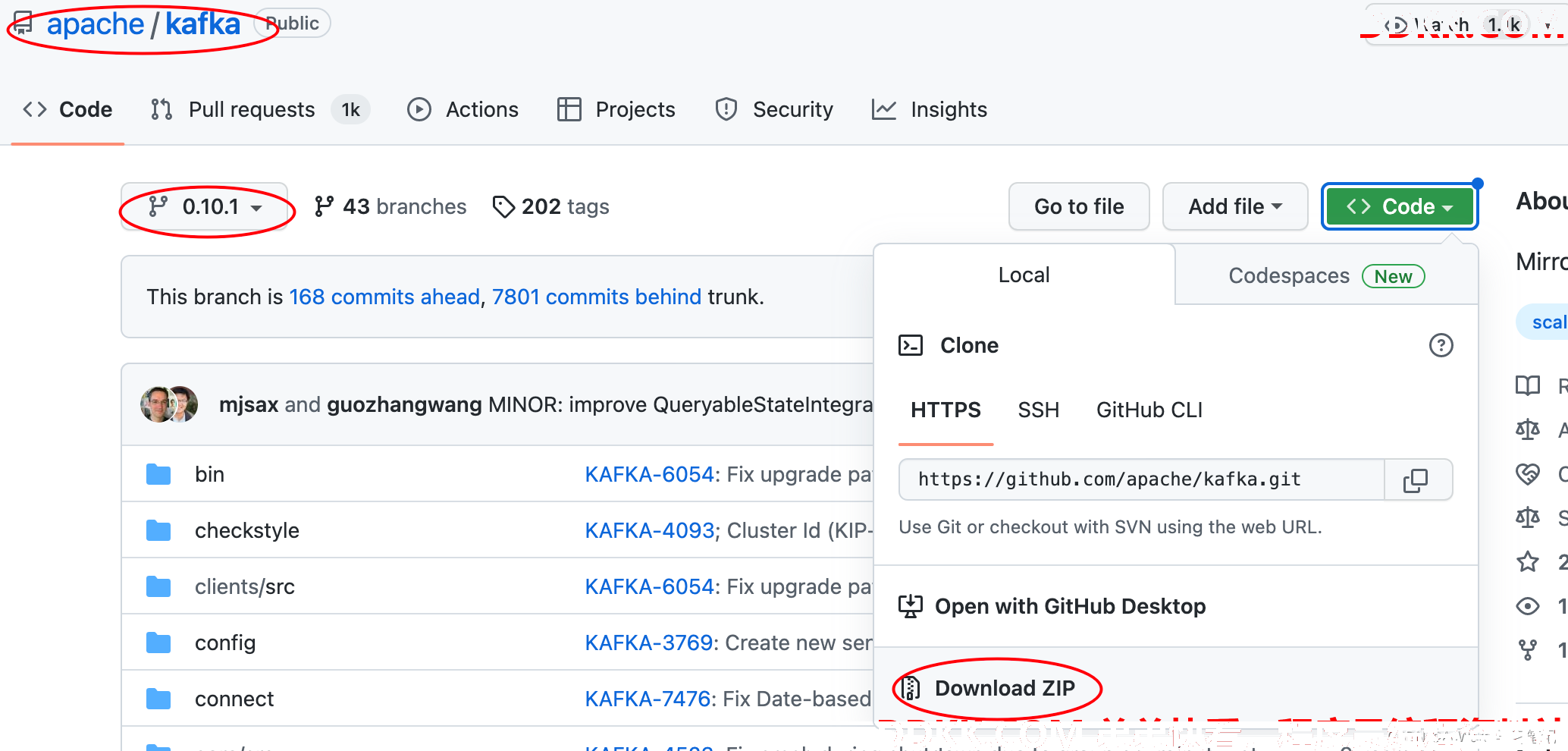Open the Projects tab
Screen dimensions: 1568x751
coord(616,109)
